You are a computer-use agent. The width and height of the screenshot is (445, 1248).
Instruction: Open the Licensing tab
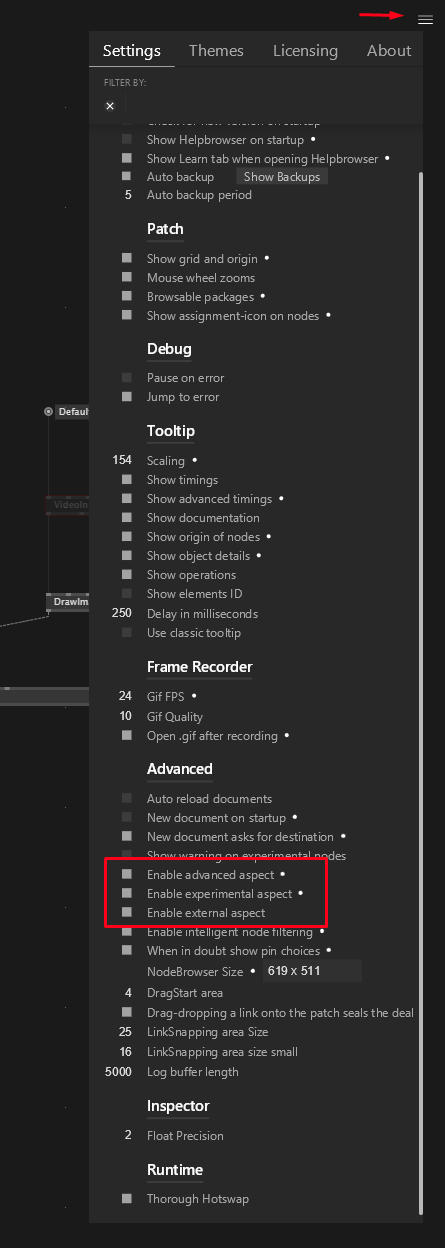[x=305, y=51]
